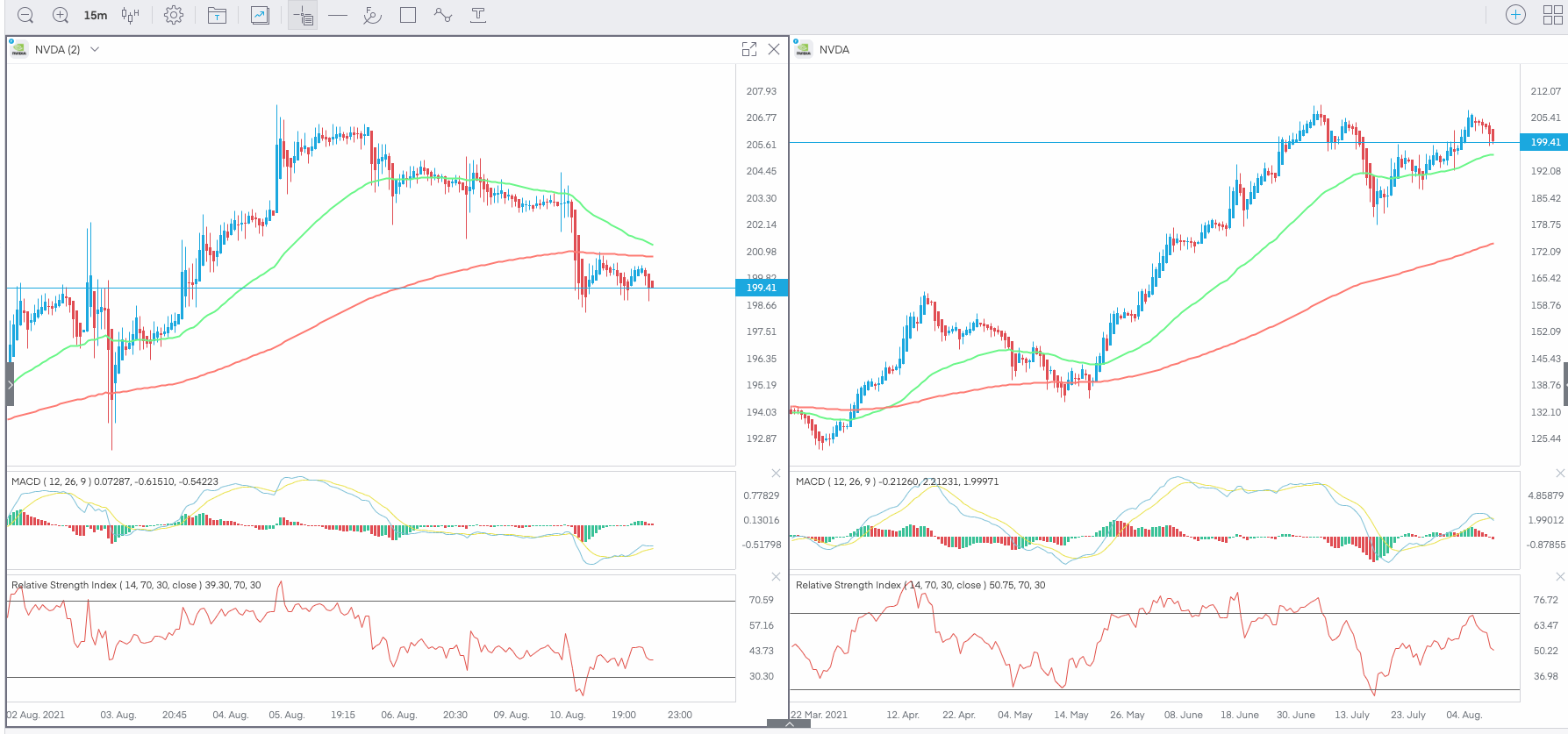Expand the NVDA (2) symbol dropdown
Screen dimensions: 1568x734
(95, 49)
